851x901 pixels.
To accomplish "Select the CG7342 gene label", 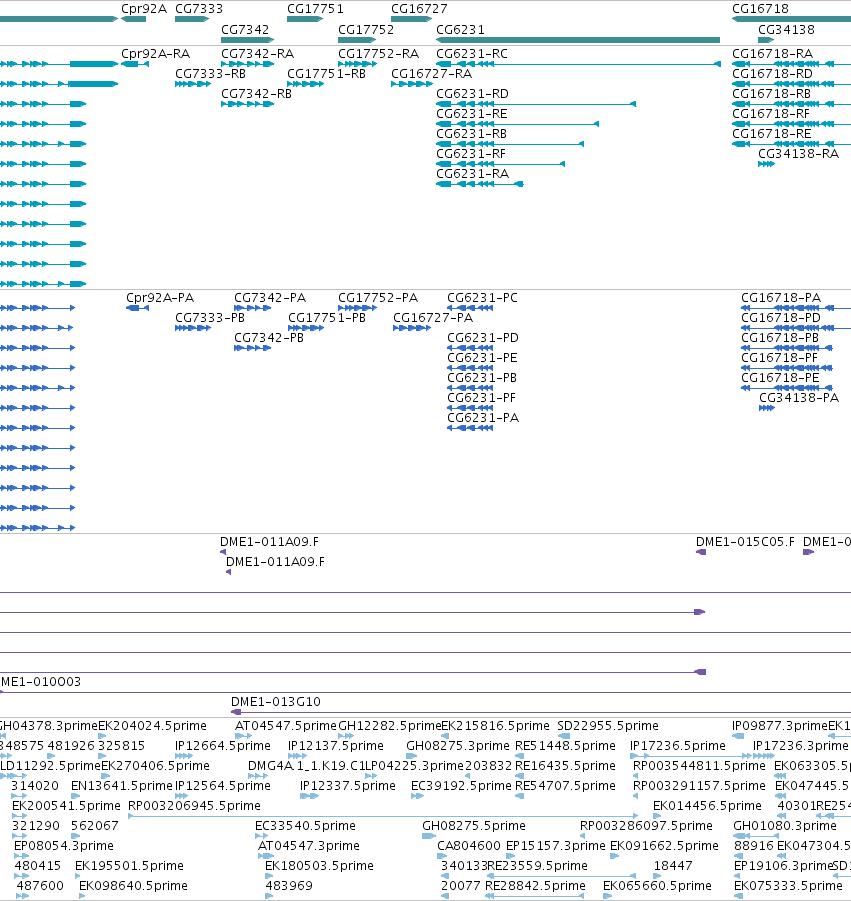I will (x=245, y=29).
